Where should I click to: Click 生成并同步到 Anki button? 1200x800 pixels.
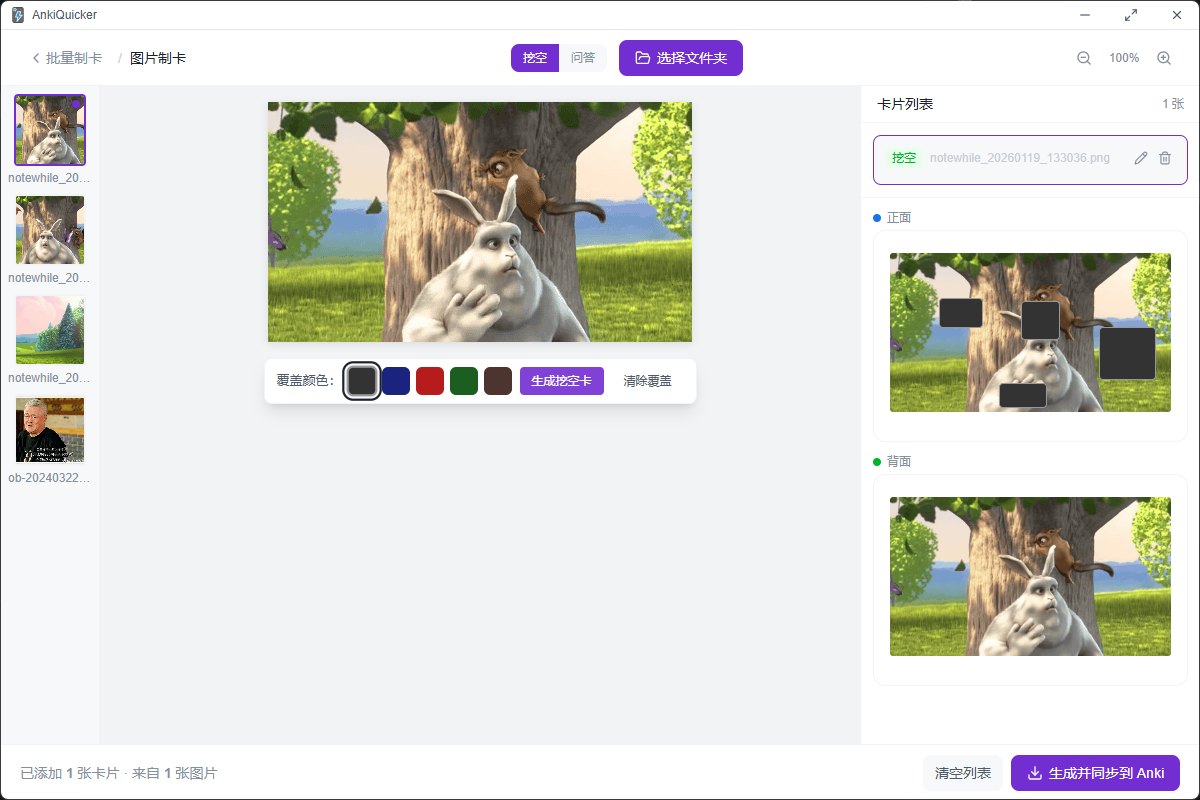(x=1096, y=773)
